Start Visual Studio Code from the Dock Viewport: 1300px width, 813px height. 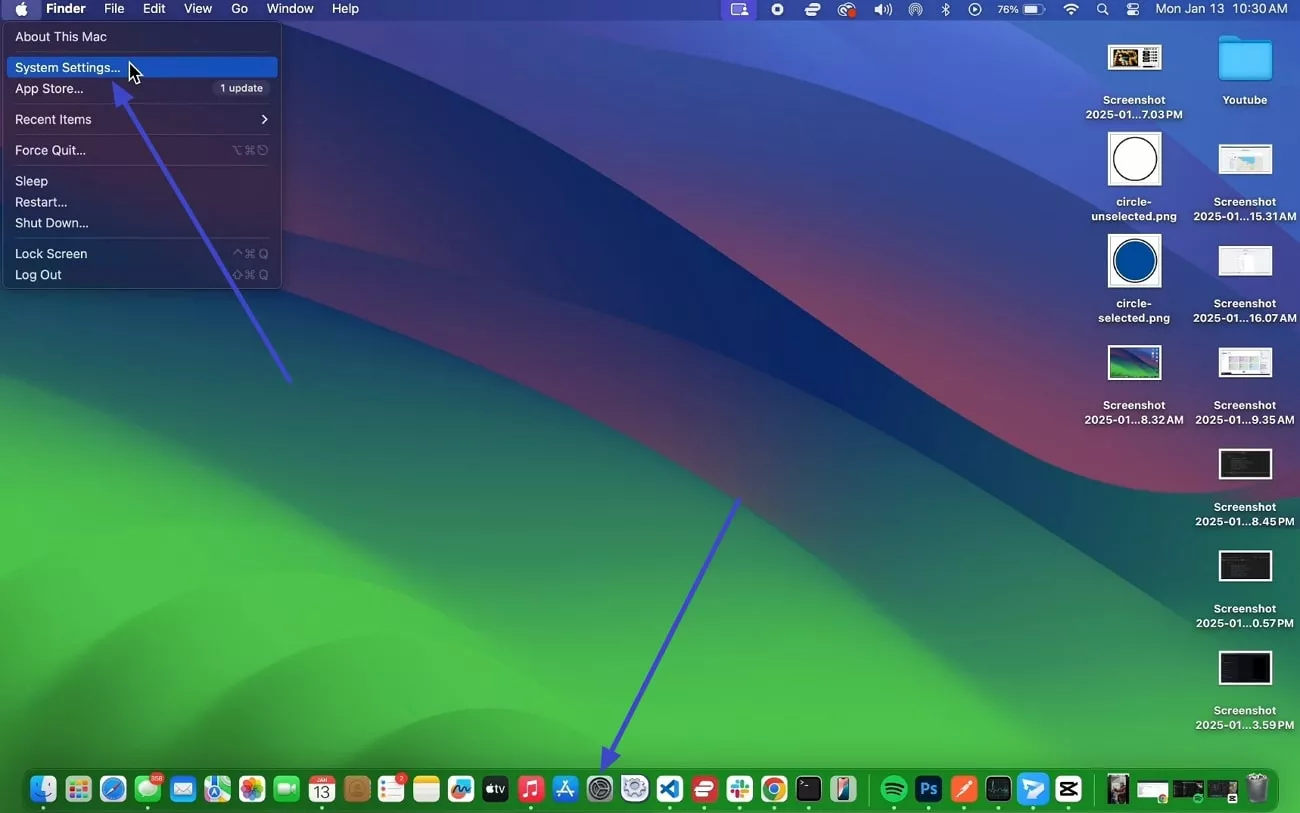click(x=670, y=789)
